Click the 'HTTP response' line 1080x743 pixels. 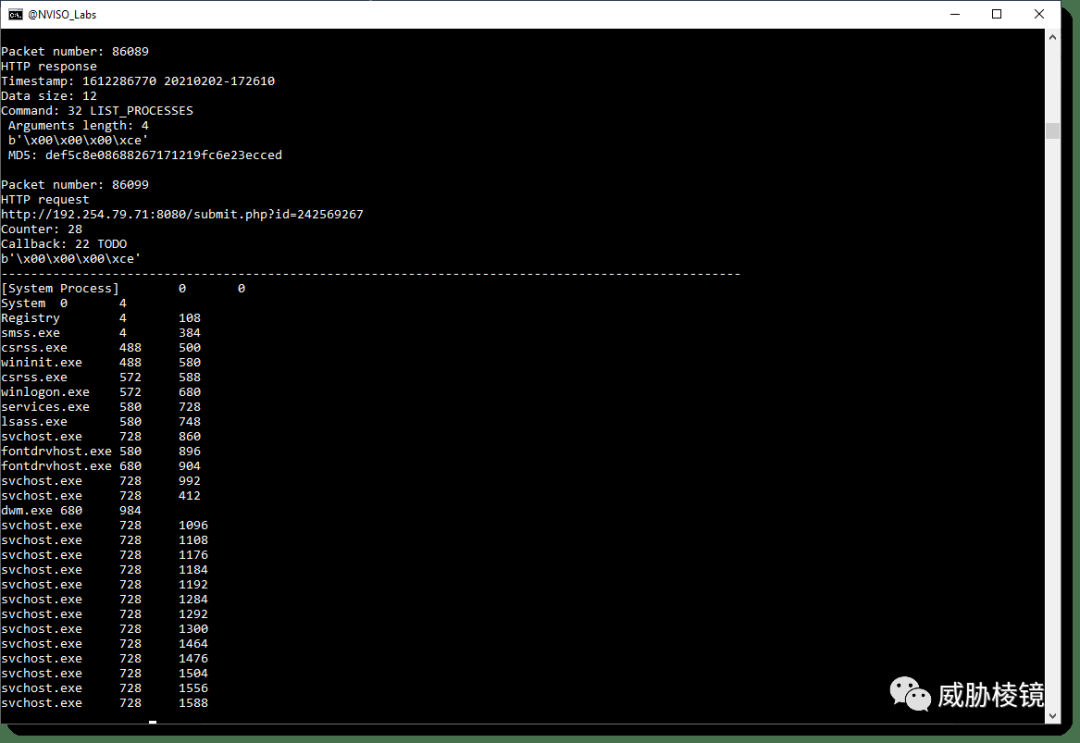[49, 67]
